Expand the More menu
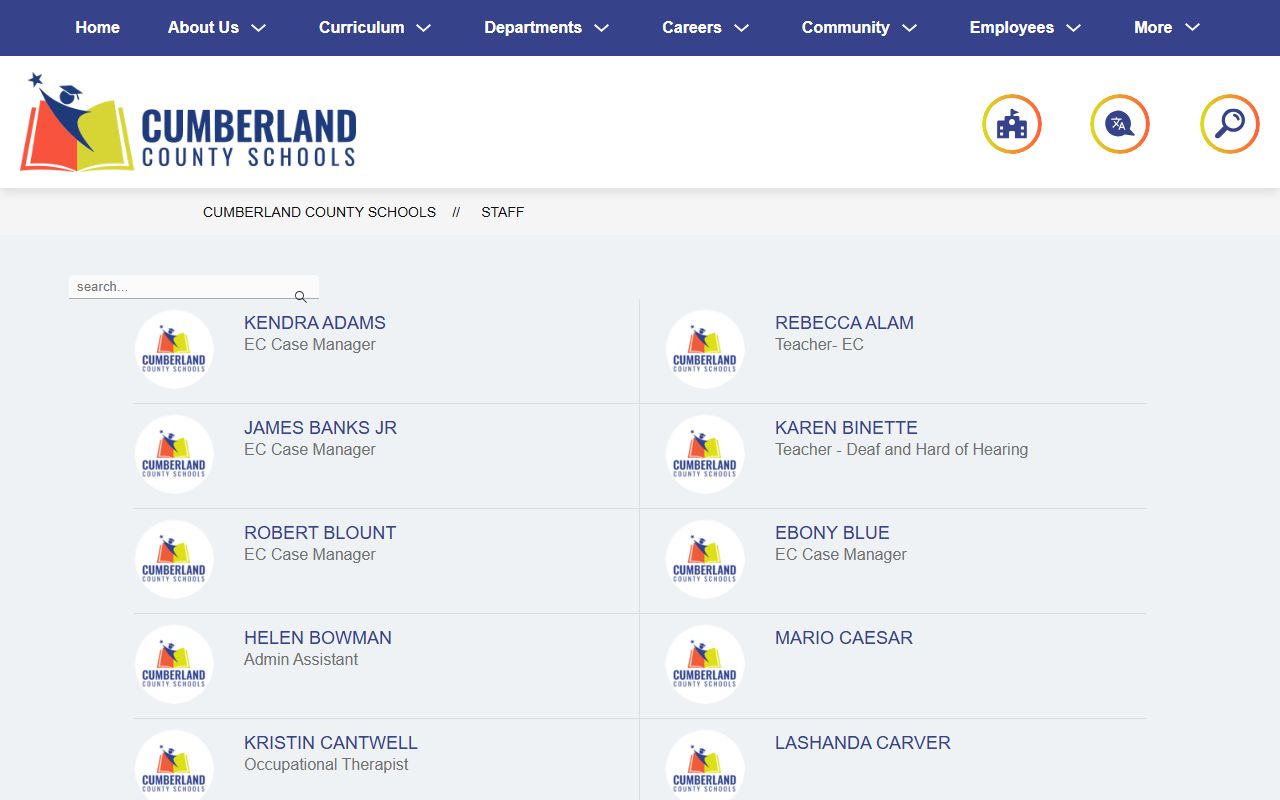Image resolution: width=1280 pixels, height=800 pixels. coord(1167,28)
